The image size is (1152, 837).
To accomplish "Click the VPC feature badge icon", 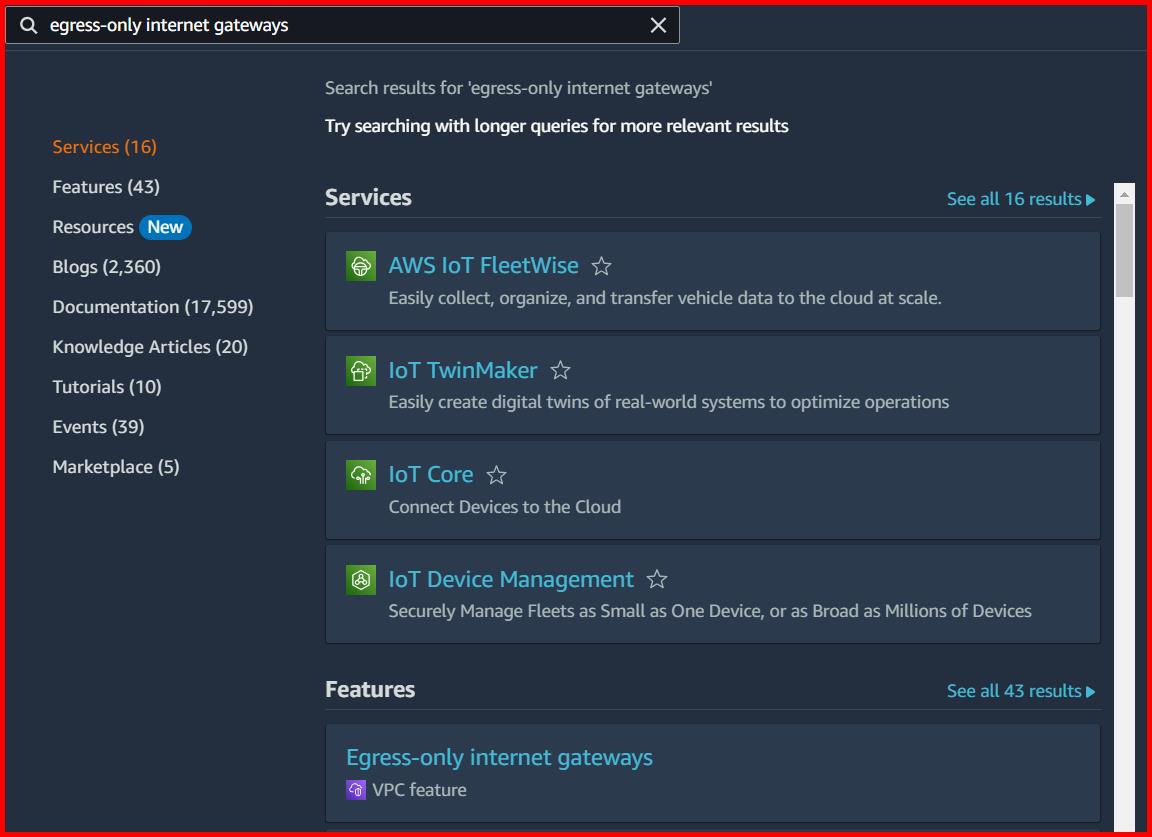I will pyautogui.click(x=356, y=789).
